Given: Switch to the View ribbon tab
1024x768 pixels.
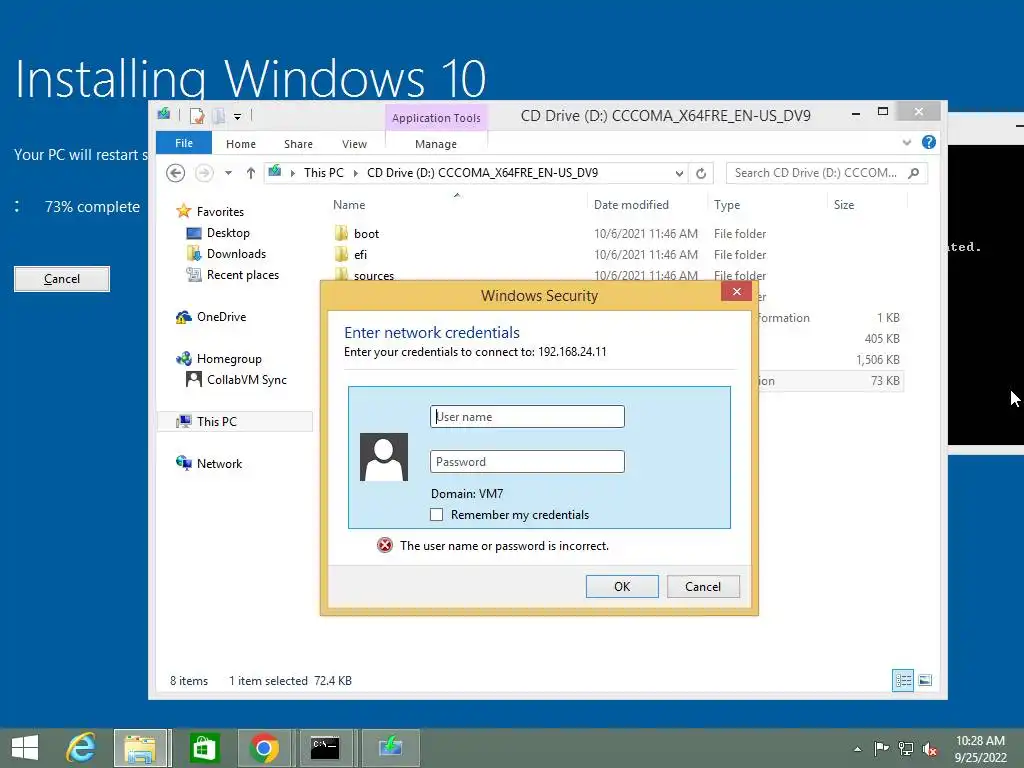Looking at the screenshot, I should point(354,144).
